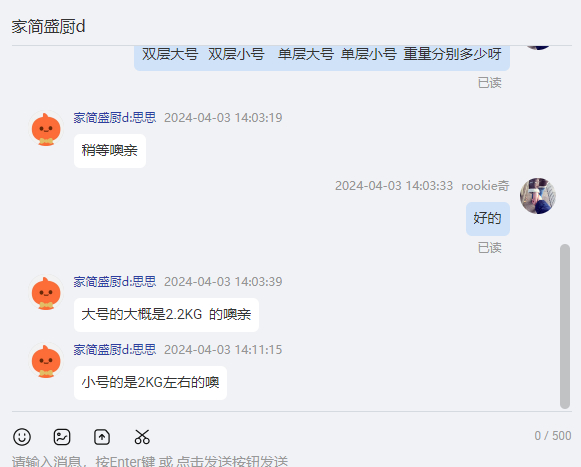Select the scissors screenshot tool
Viewport: 581px width, 467px height.
click(x=142, y=437)
